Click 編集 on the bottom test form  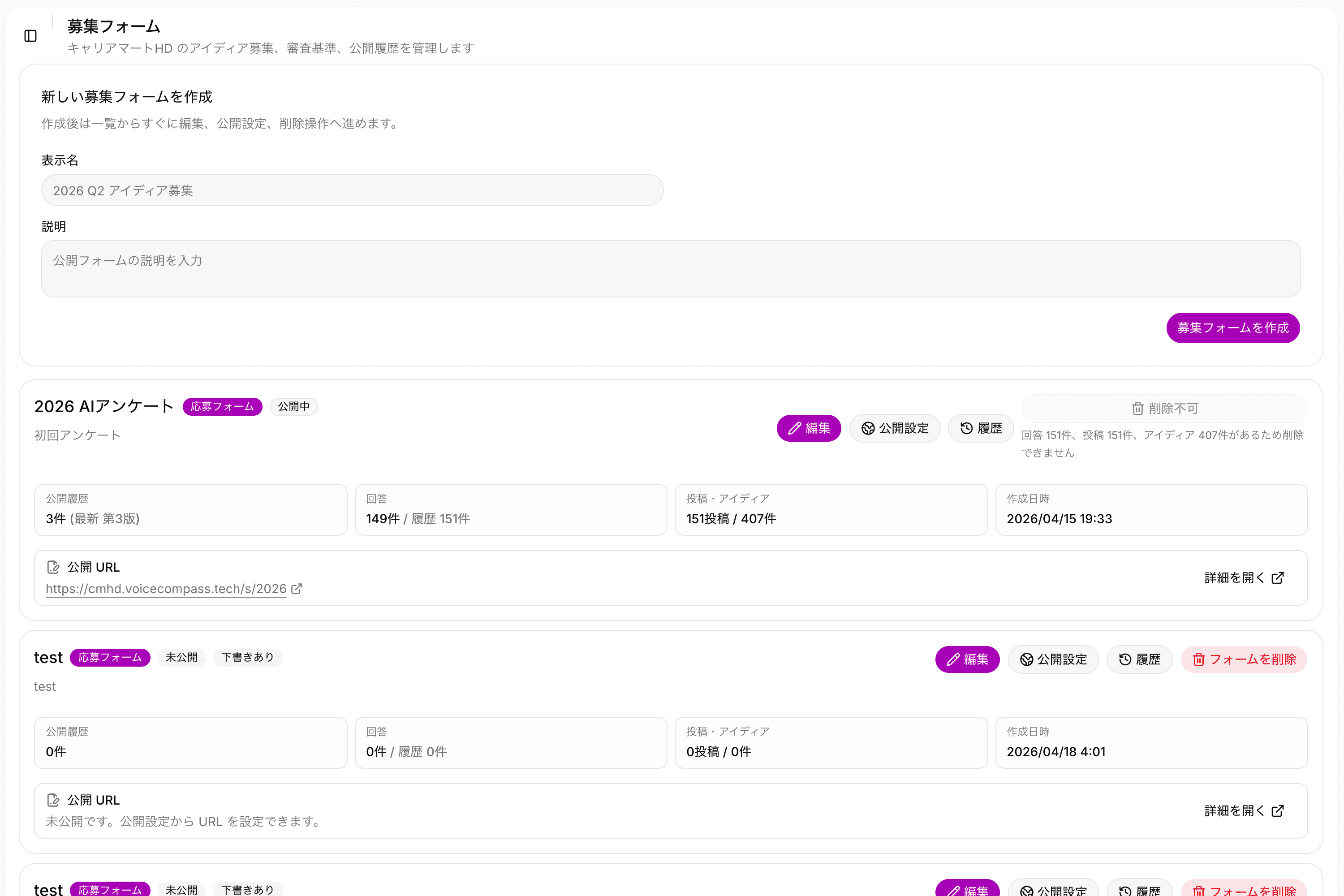point(967,888)
